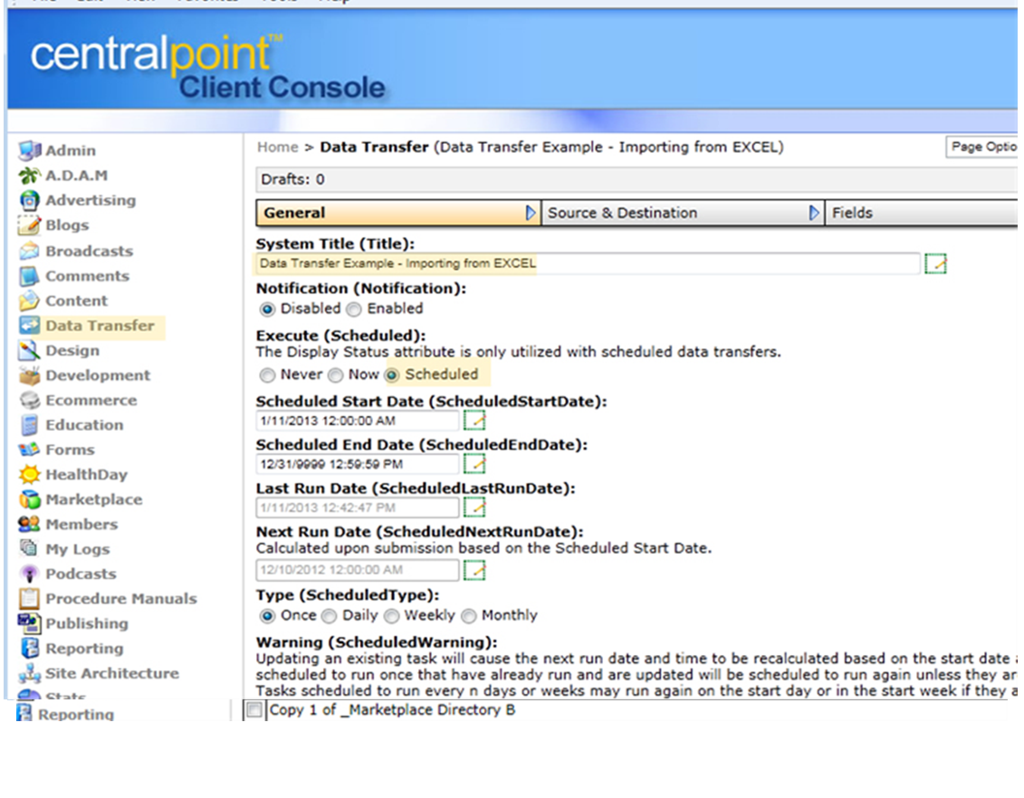The width and height of the screenshot is (1024, 798).
Task: Open the Site Architecture icon
Action: coord(29,673)
